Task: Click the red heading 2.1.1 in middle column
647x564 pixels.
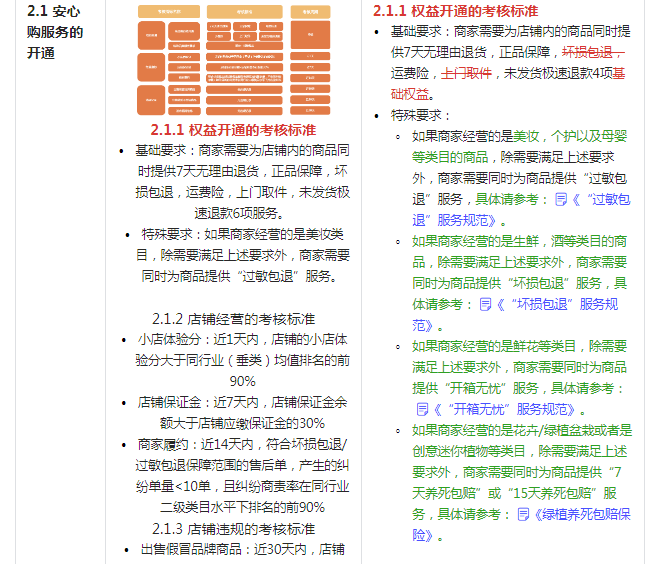Action: coord(233,130)
